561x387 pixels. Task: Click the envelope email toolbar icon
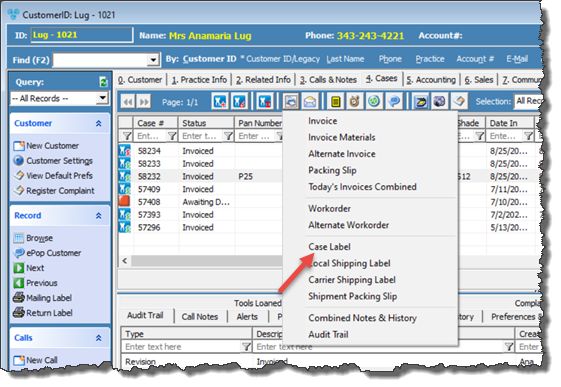[x=310, y=102]
